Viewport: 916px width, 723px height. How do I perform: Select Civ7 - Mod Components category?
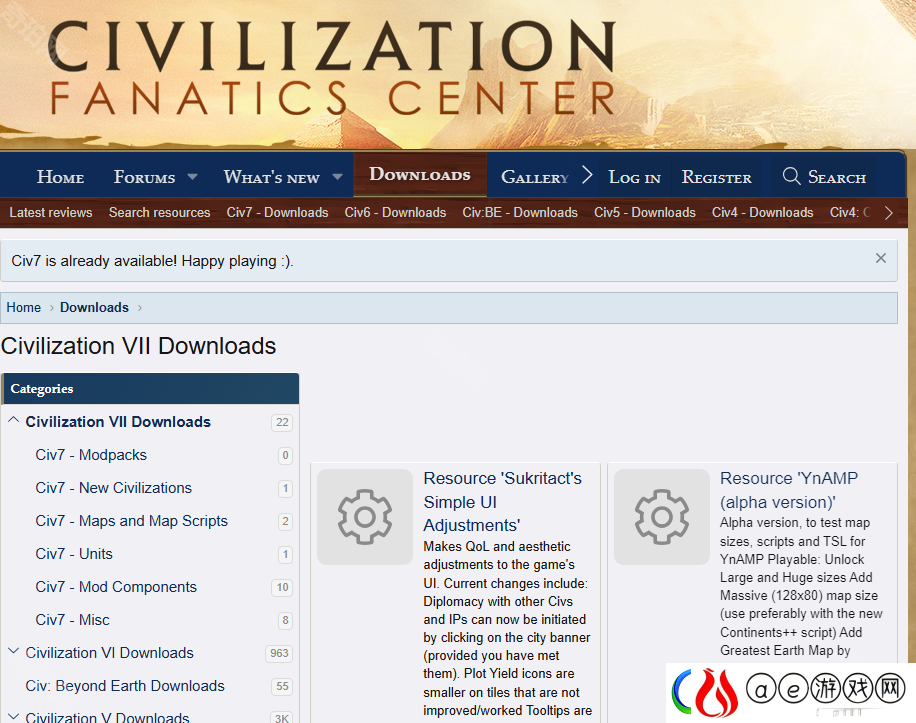116,587
